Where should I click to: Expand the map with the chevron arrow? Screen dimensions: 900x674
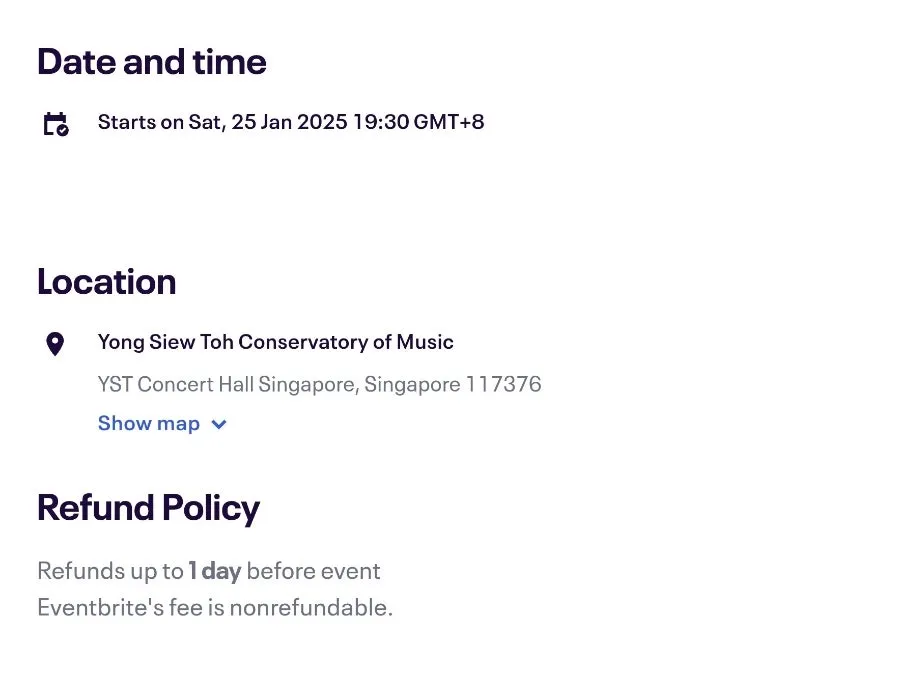219,424
